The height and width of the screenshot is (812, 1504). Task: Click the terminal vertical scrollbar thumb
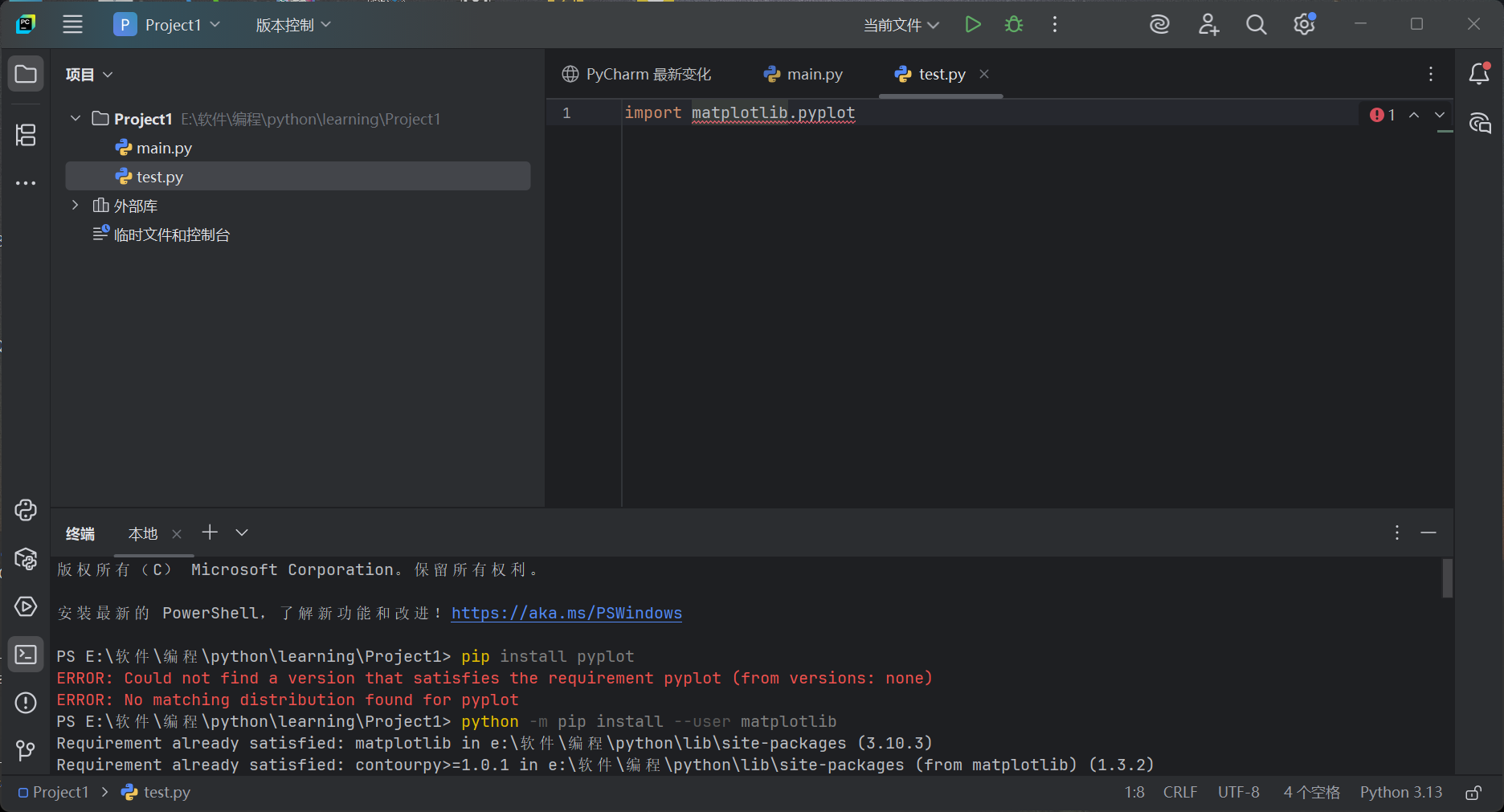click(1448, 578)
